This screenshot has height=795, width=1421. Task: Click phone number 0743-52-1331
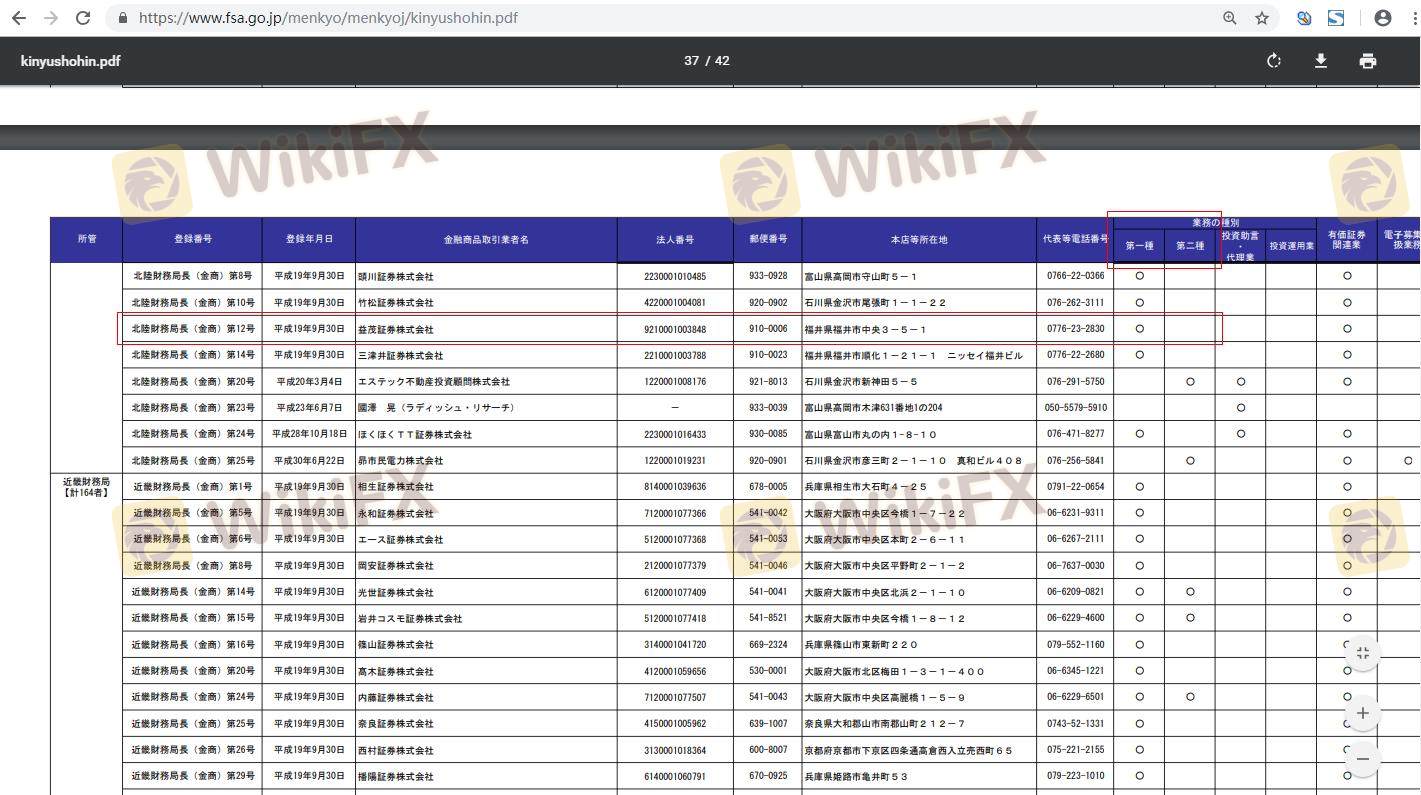[x=1076, y=724]
